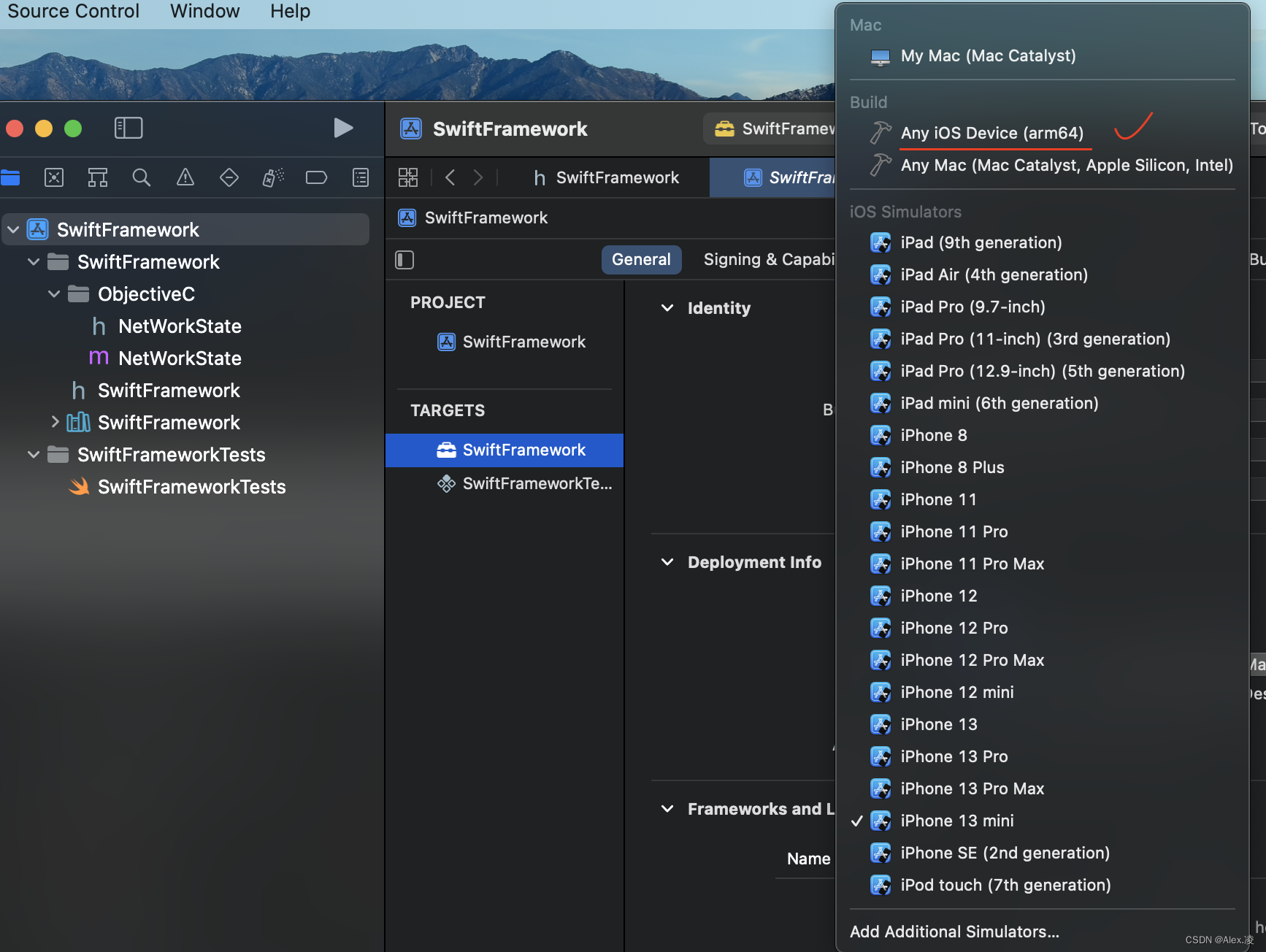
Task: Switch to the General tab
Action: (641, 260)
